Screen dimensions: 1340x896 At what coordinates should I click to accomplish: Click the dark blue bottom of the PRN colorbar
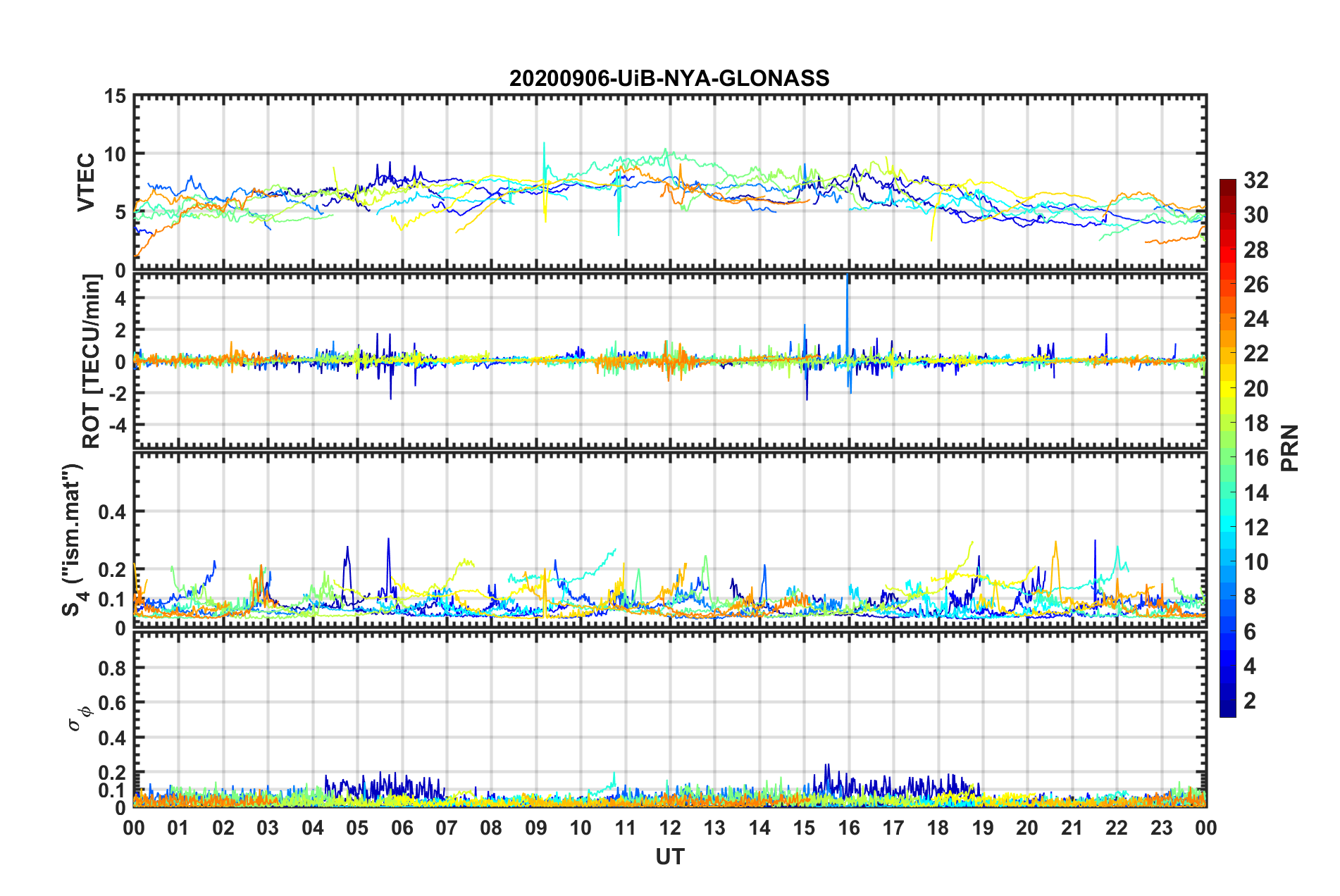coord(1227,710)
